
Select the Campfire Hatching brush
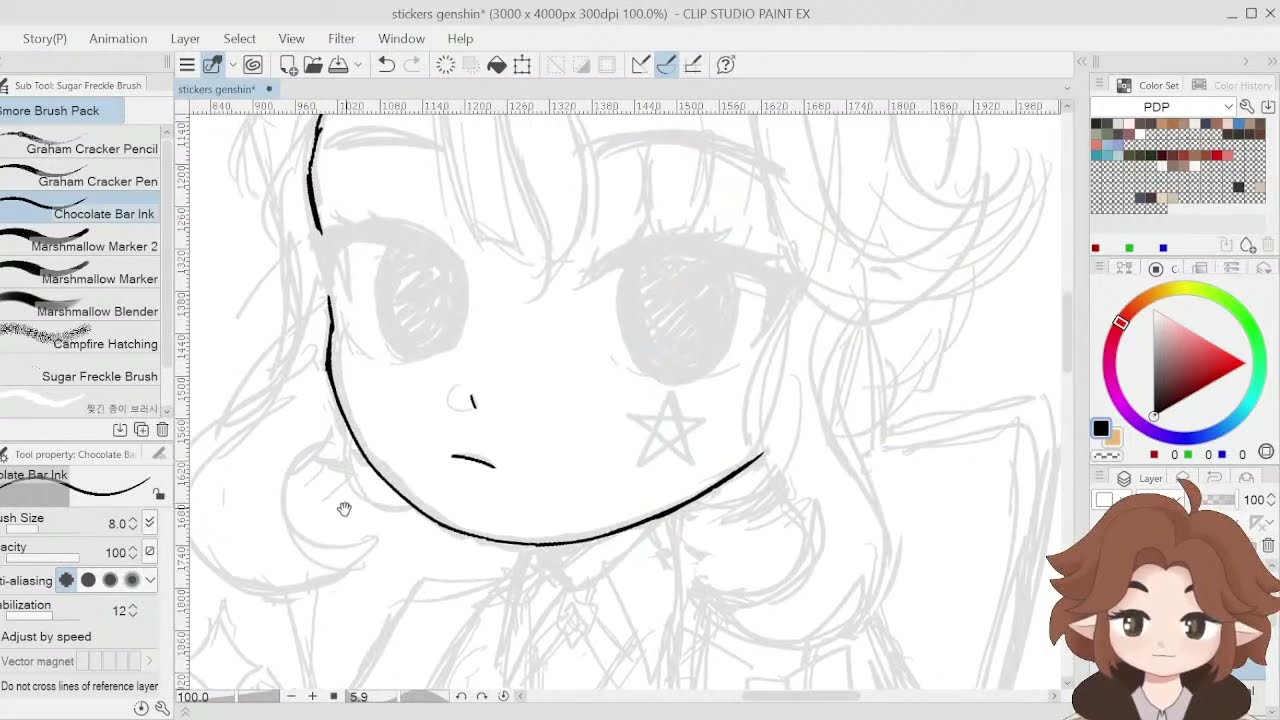80,338
